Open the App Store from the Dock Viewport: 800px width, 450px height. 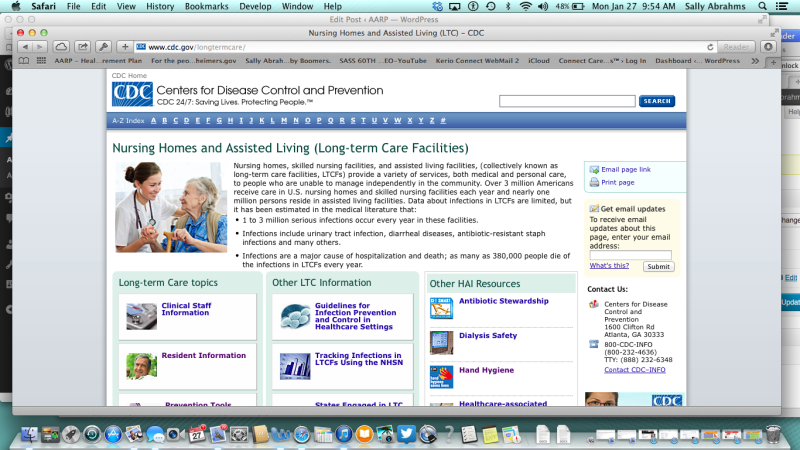[113, 434]
